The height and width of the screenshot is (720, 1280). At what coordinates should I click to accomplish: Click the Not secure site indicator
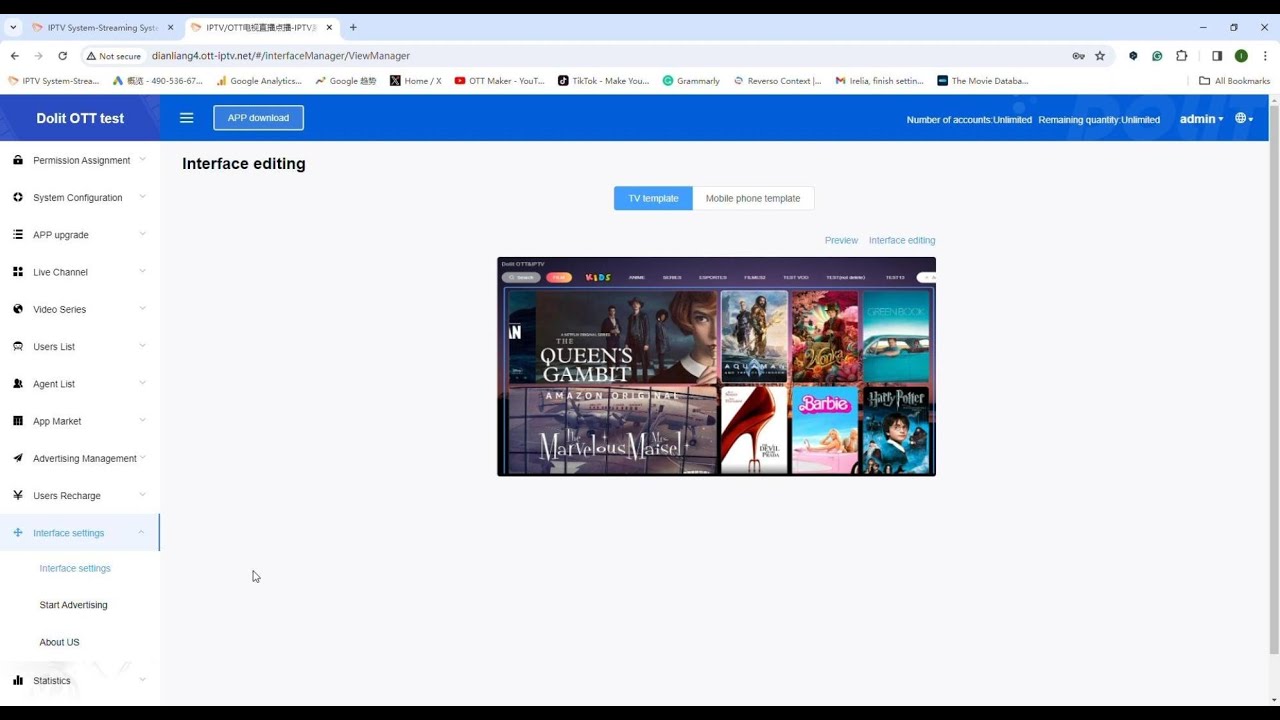point(113,56)
